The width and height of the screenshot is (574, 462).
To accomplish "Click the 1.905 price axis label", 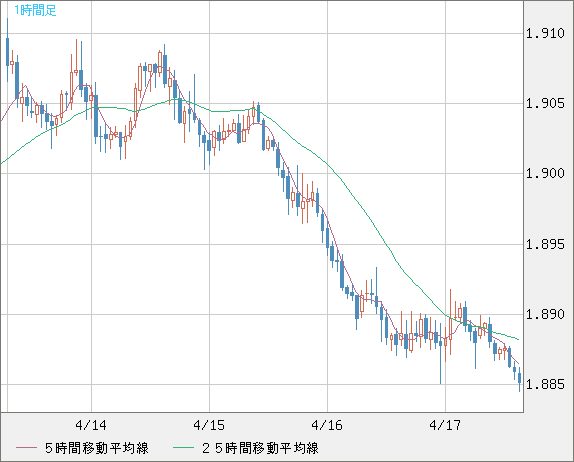I will point(545,104).
